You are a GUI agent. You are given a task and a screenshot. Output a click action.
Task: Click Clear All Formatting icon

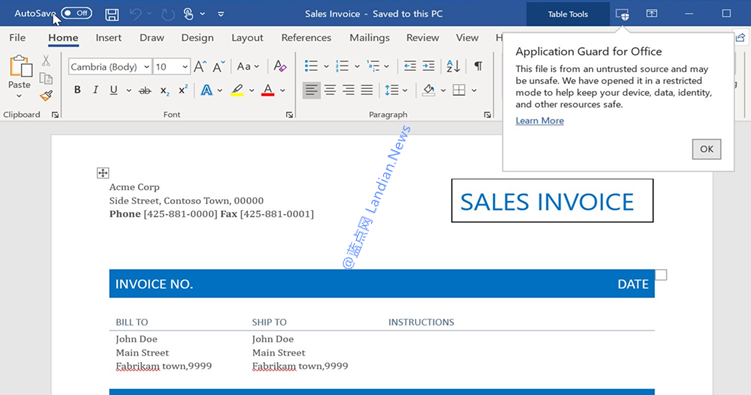pyautogui.click(x=280, y=66)
